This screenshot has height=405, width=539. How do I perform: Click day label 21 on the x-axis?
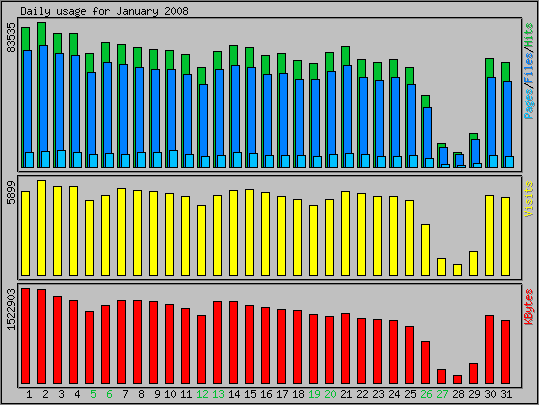coord(346,394)
